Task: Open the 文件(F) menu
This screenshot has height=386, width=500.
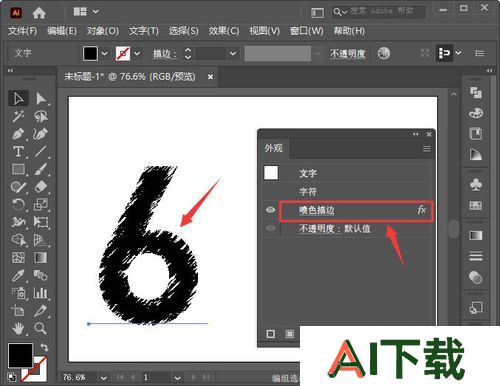Action: pyautogui.click(x=22, y=31)
